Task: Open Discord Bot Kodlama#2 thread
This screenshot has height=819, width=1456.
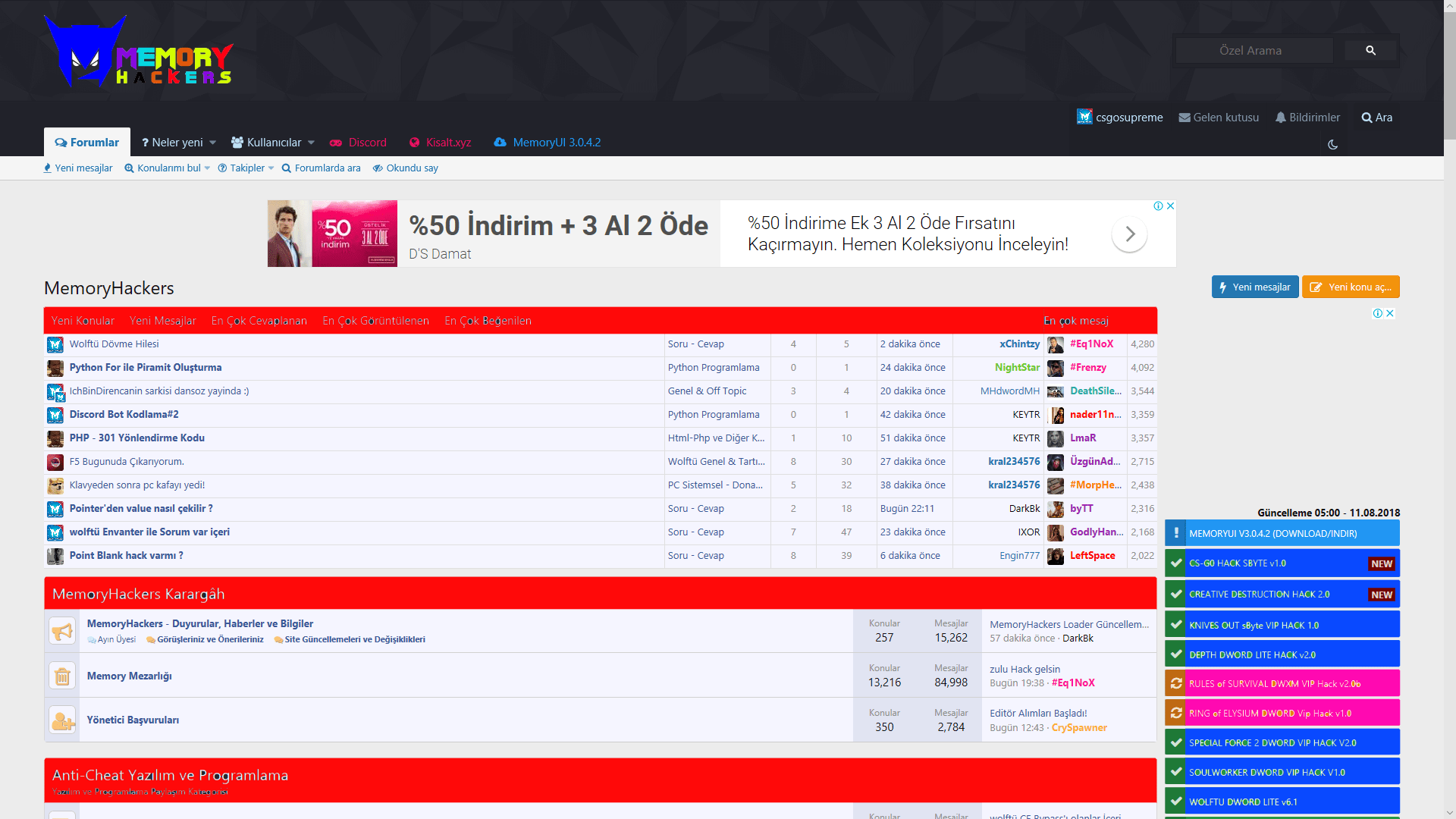Action: (124, 415)
